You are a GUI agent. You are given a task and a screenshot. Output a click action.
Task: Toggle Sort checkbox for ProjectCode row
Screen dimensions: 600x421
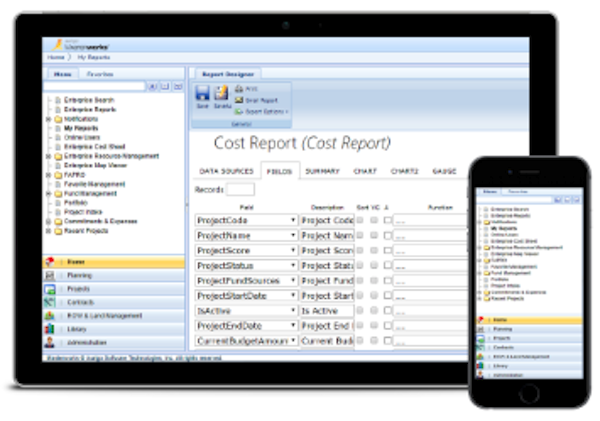362,221
